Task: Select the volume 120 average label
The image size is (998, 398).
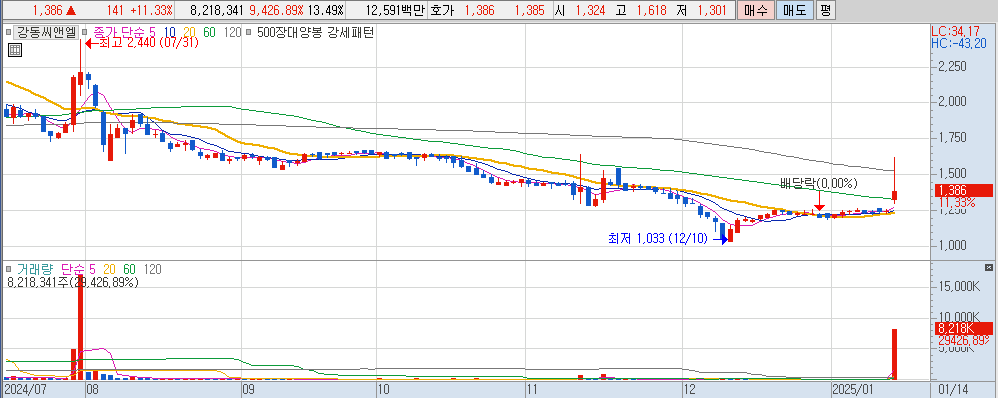Action: tap(153, 270)
